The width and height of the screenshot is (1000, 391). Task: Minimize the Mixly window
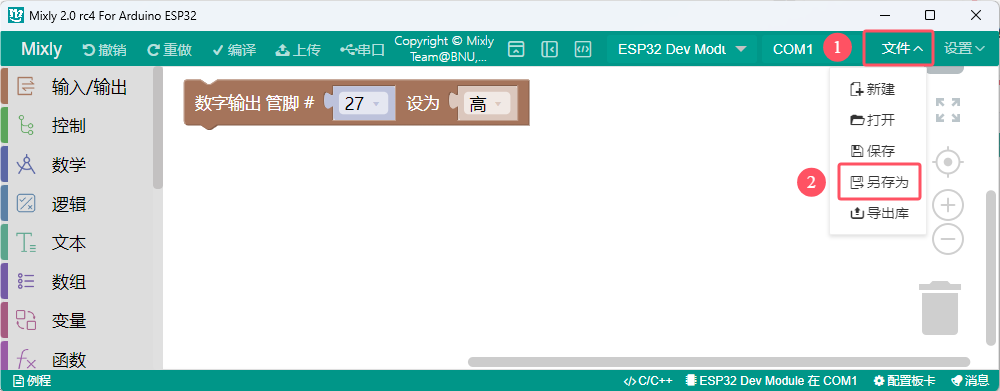click(x=885, y=15)
